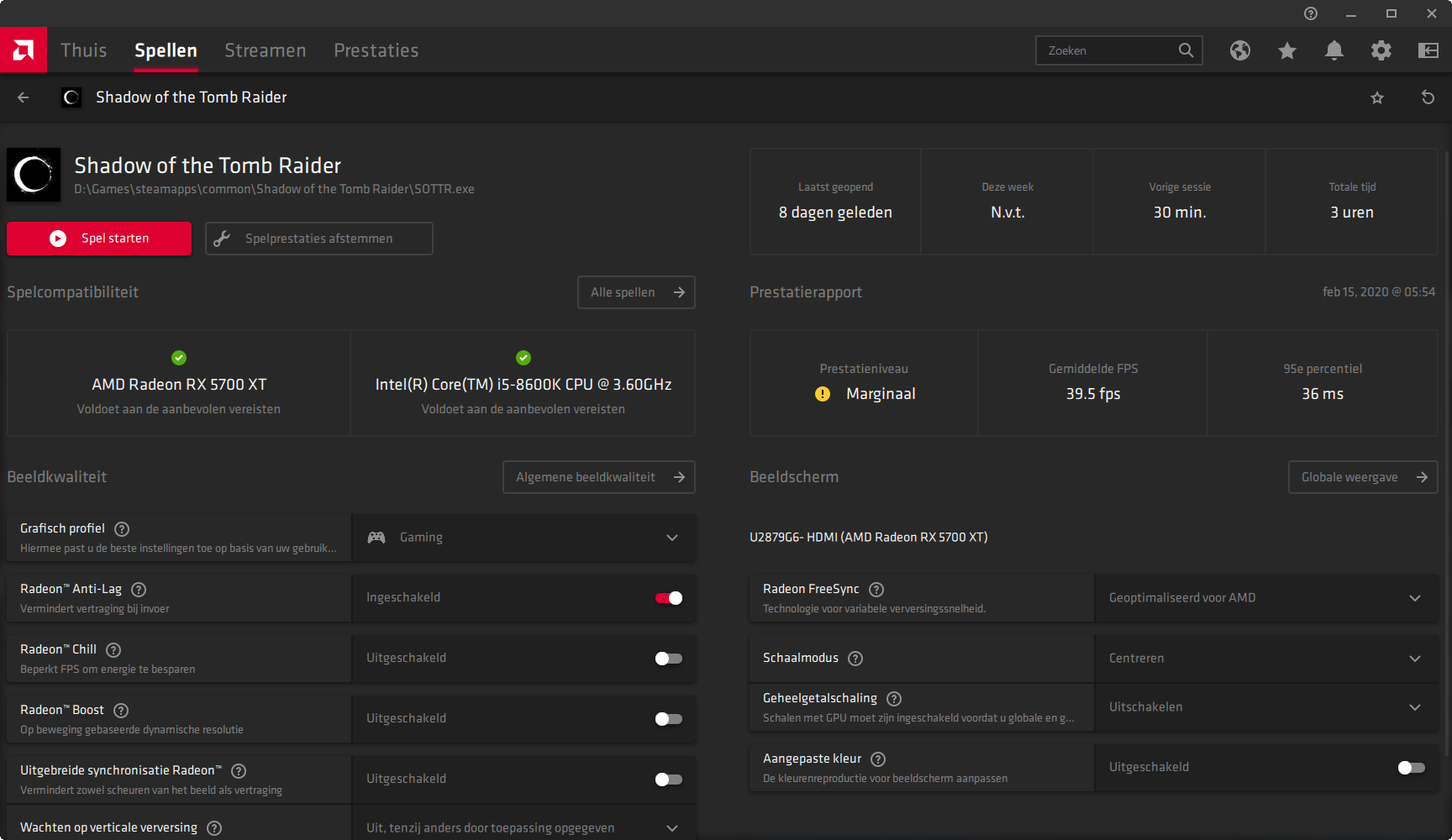Screen dimensions: 1452x840
Task: Show help for Radeon FreeSync
Action: pyautogui.click(x=876, y=590)
